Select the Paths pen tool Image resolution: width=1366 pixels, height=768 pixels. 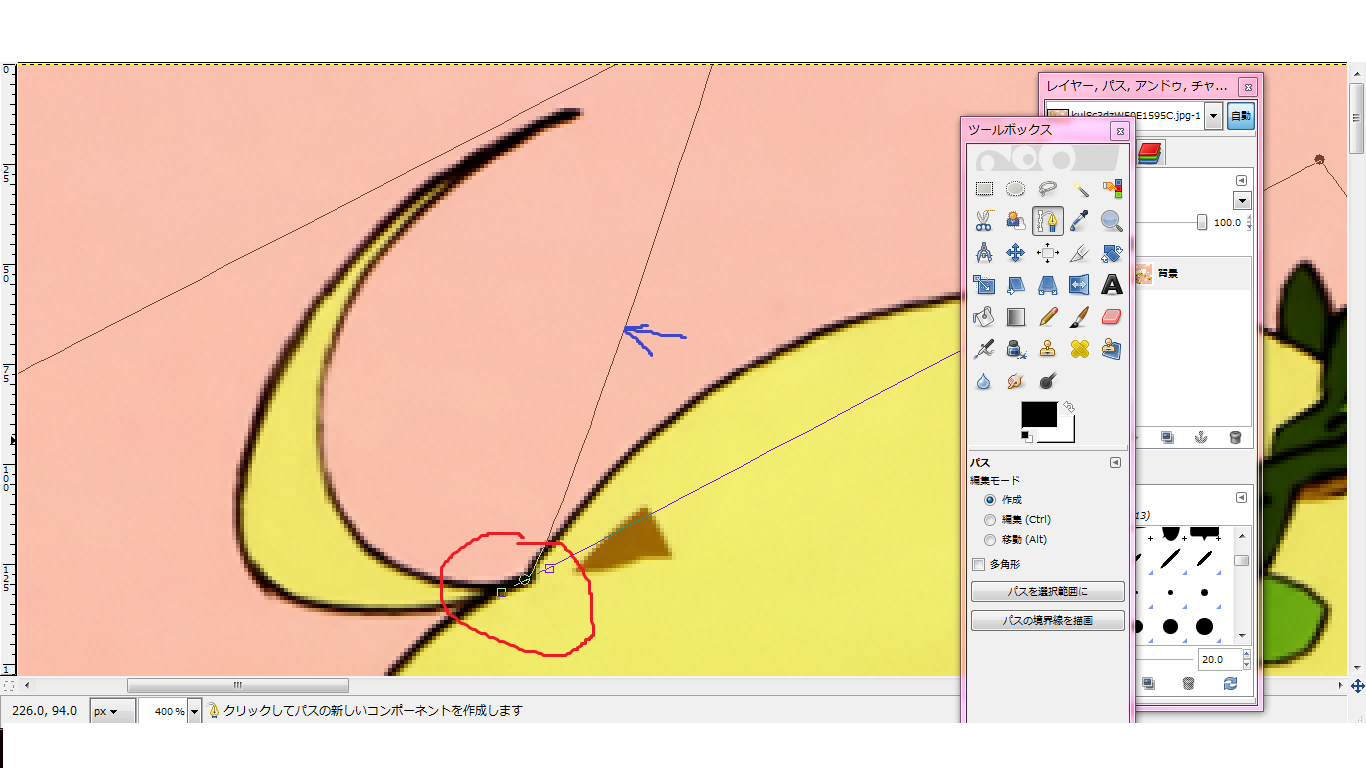(x=1048, y=221)
